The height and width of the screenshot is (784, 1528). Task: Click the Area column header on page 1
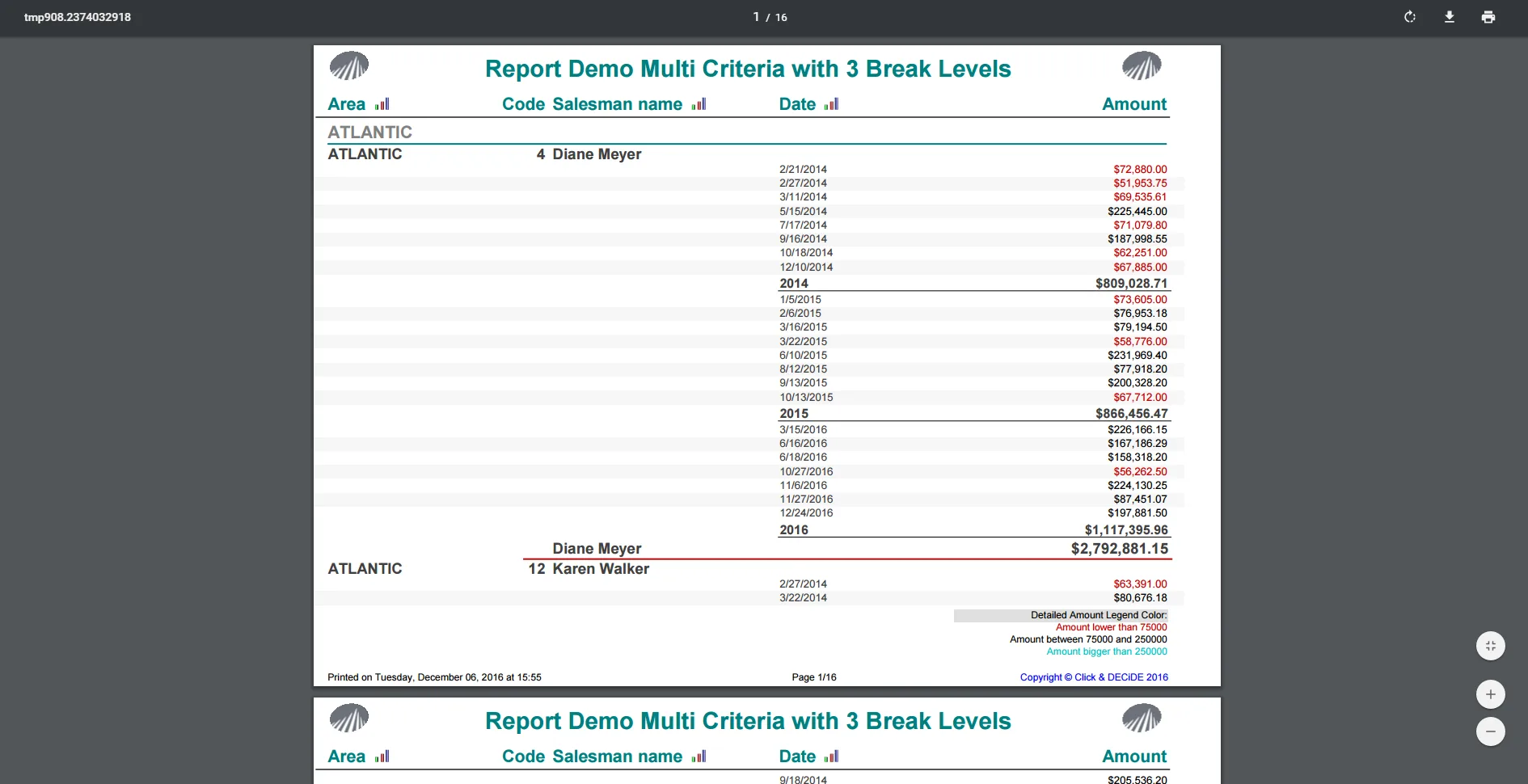click(x=347, y=104)
